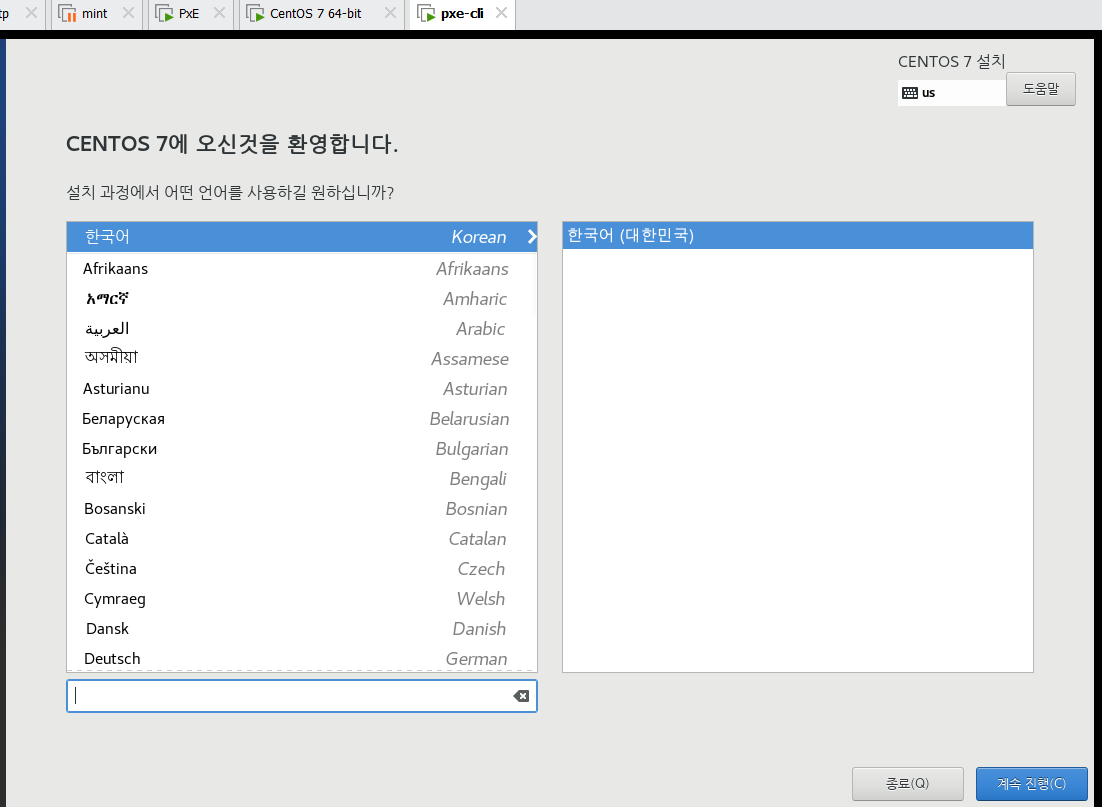Select Беларуская Belarusian language
Screen dimensions: 1102x807
pos(302,419)
